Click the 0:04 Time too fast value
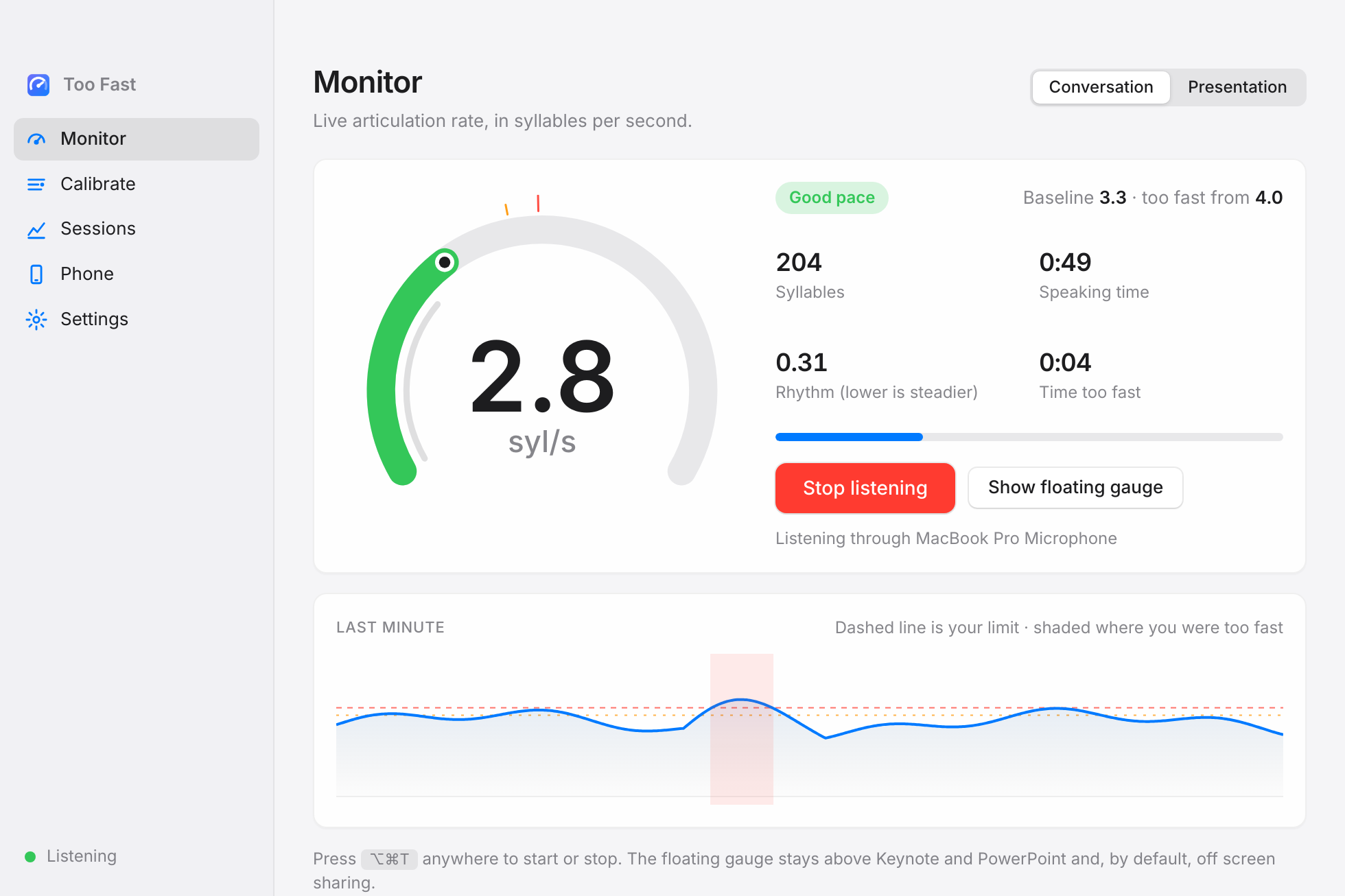Screen dimensions: 1345x896 [x=1065, y=362]
